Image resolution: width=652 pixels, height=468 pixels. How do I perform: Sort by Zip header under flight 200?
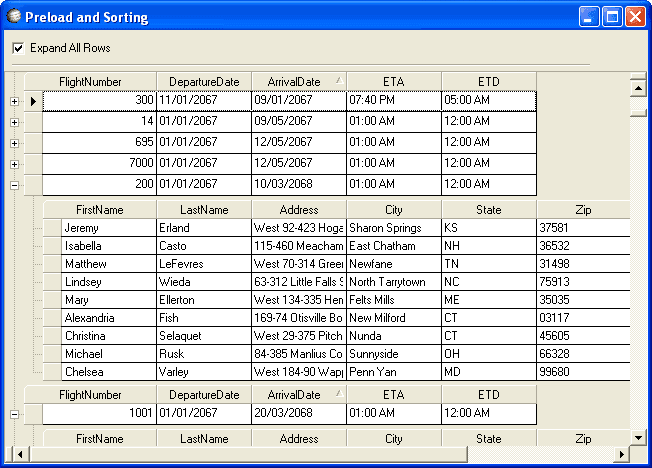[x=583, y=210]
